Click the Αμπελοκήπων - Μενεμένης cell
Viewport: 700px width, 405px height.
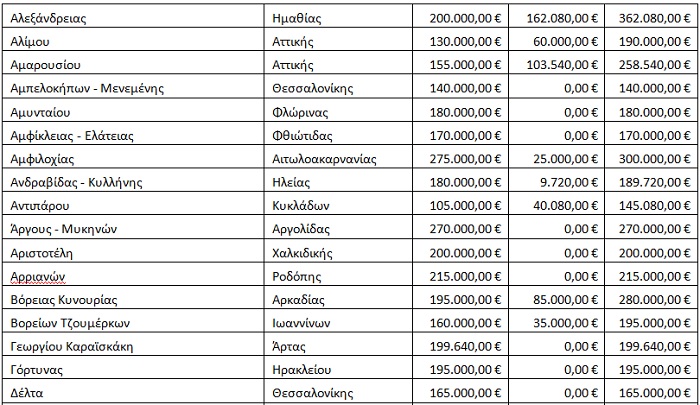point(133,88)
